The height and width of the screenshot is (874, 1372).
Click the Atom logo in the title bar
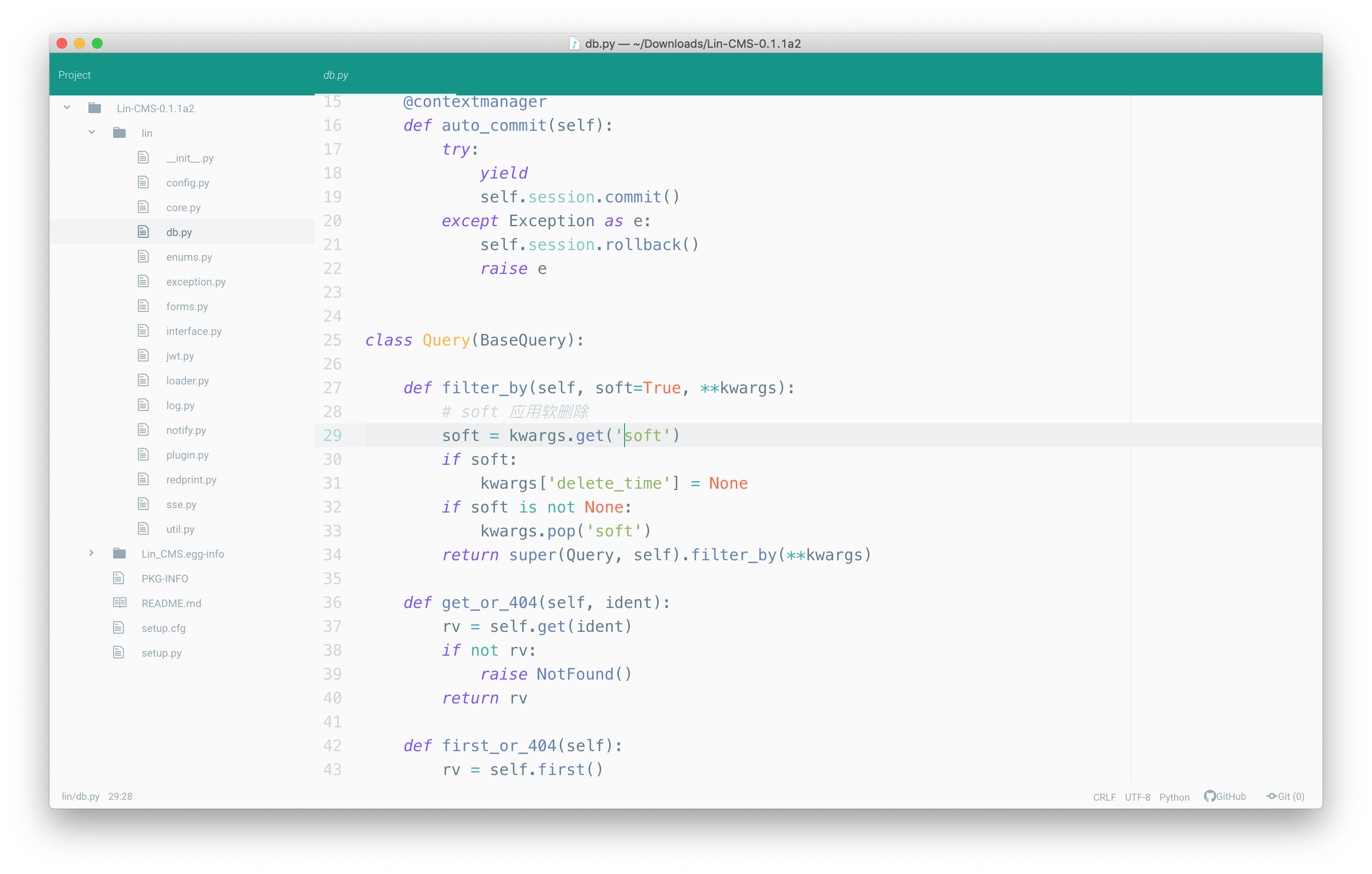(x=574, y=43)
